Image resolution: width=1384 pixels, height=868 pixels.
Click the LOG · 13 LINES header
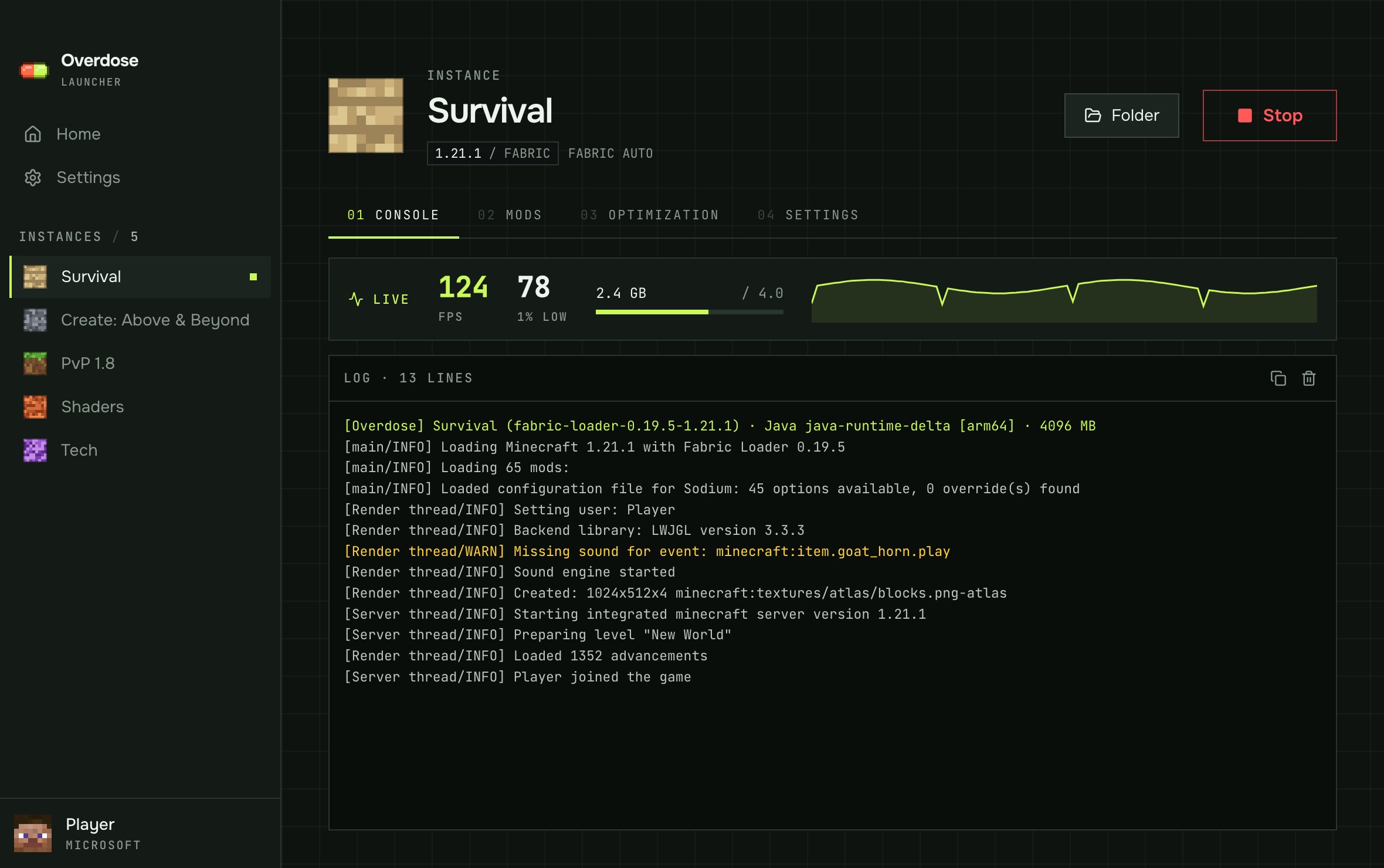click(x=408, y=378)
